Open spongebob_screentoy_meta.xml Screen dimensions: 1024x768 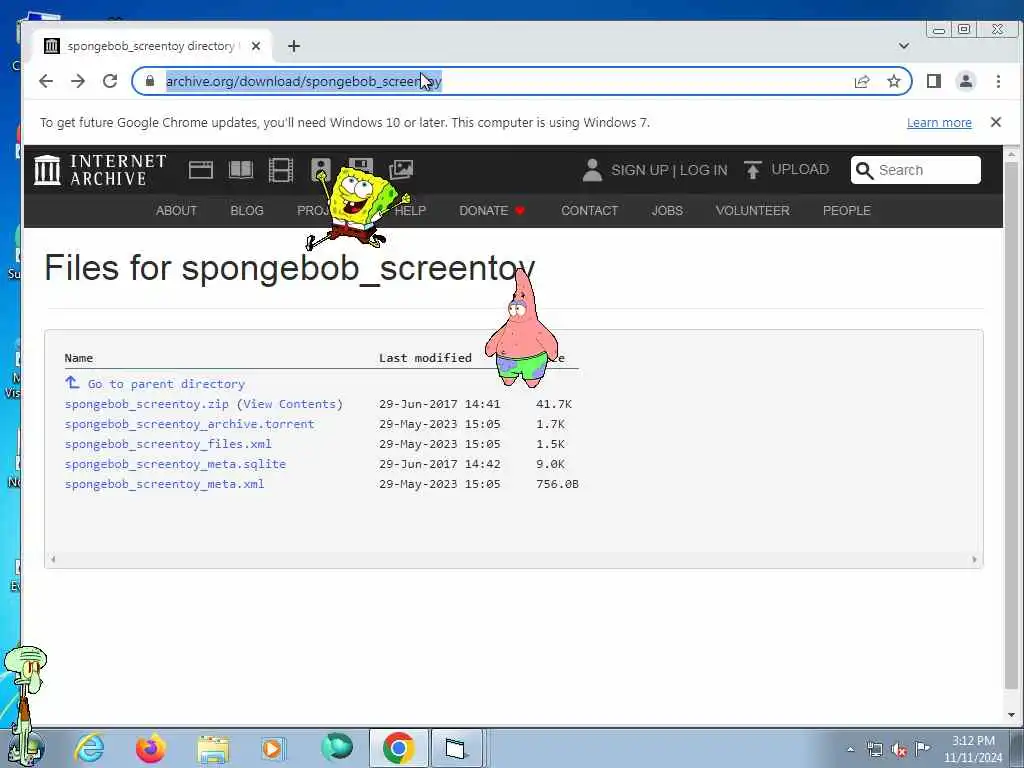click(x=164, y=484)
